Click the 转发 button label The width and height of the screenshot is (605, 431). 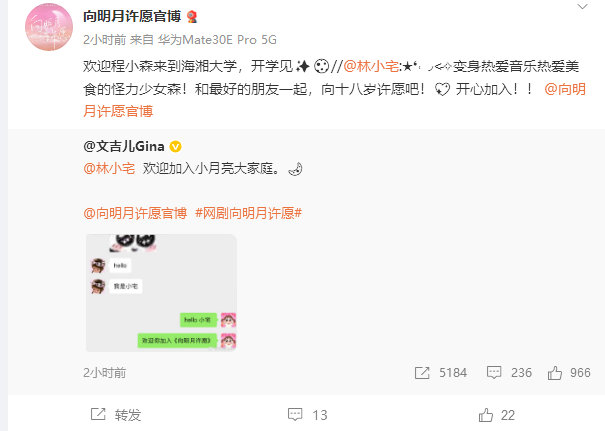pyautogui.click(x=128, y=415)
